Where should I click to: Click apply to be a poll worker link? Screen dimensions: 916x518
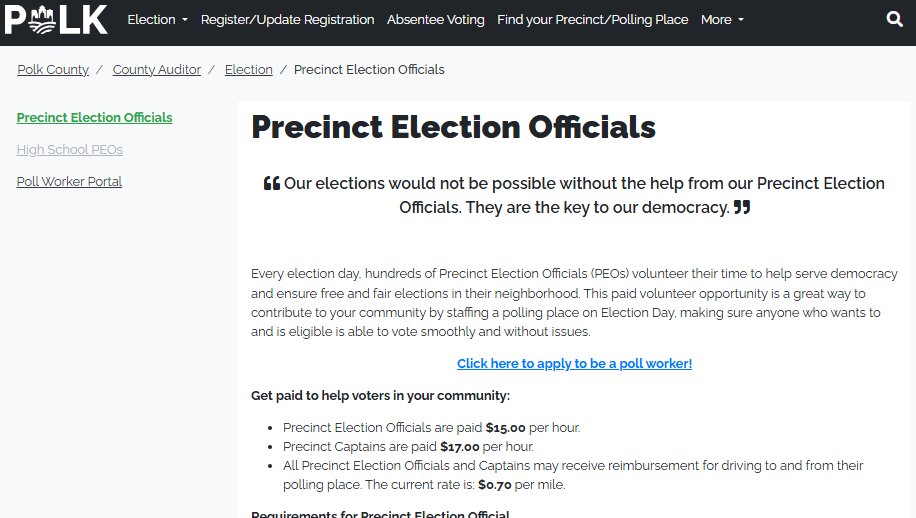point(574,364)
